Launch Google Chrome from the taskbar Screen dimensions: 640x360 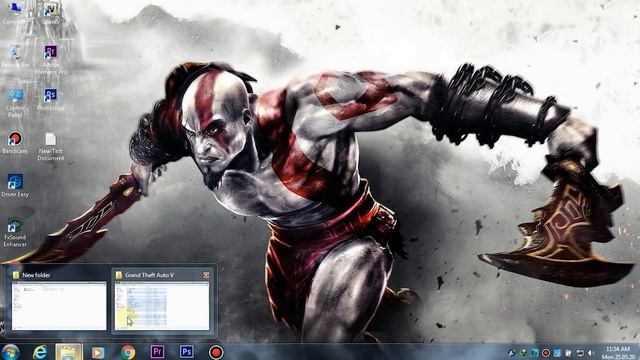point(128,352)
